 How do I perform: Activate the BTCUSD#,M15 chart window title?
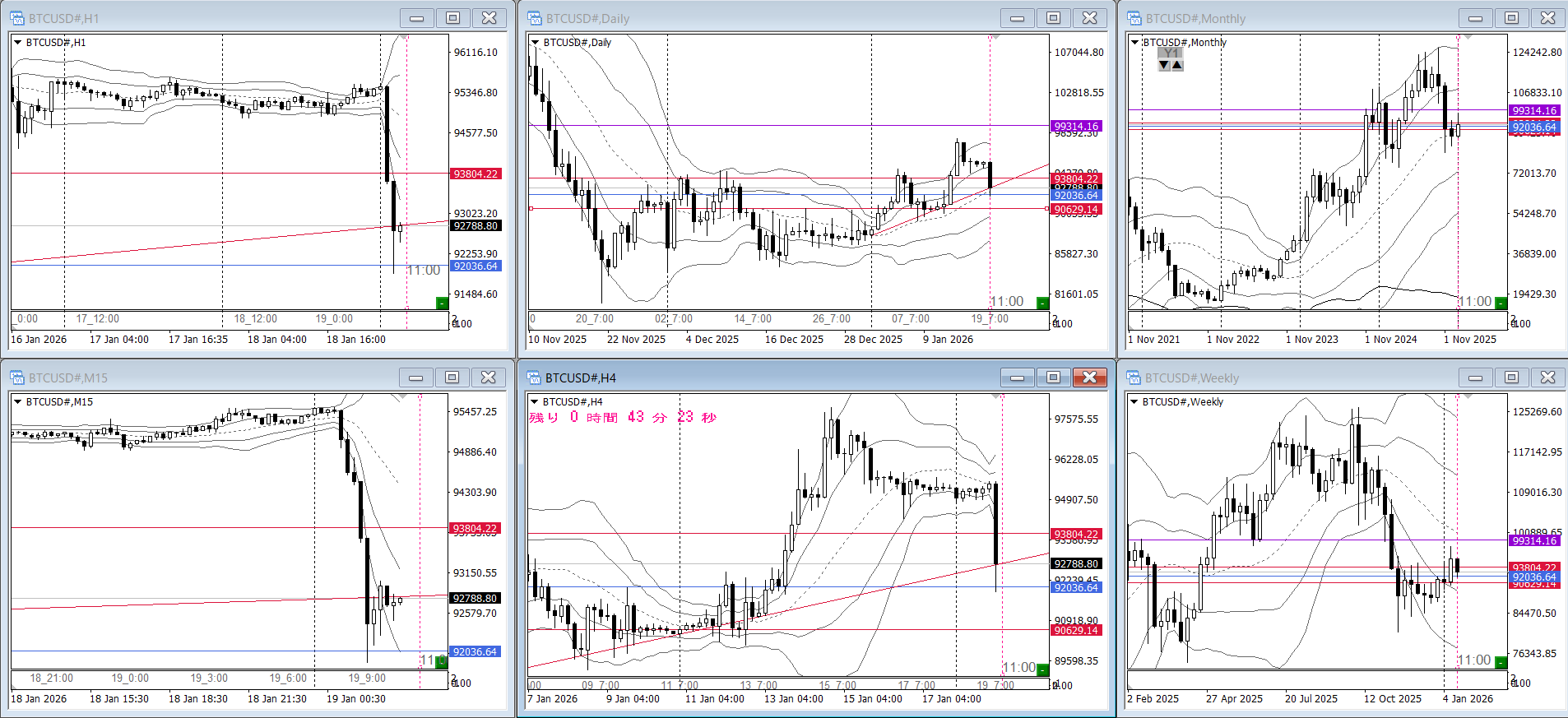pos(67,378)
